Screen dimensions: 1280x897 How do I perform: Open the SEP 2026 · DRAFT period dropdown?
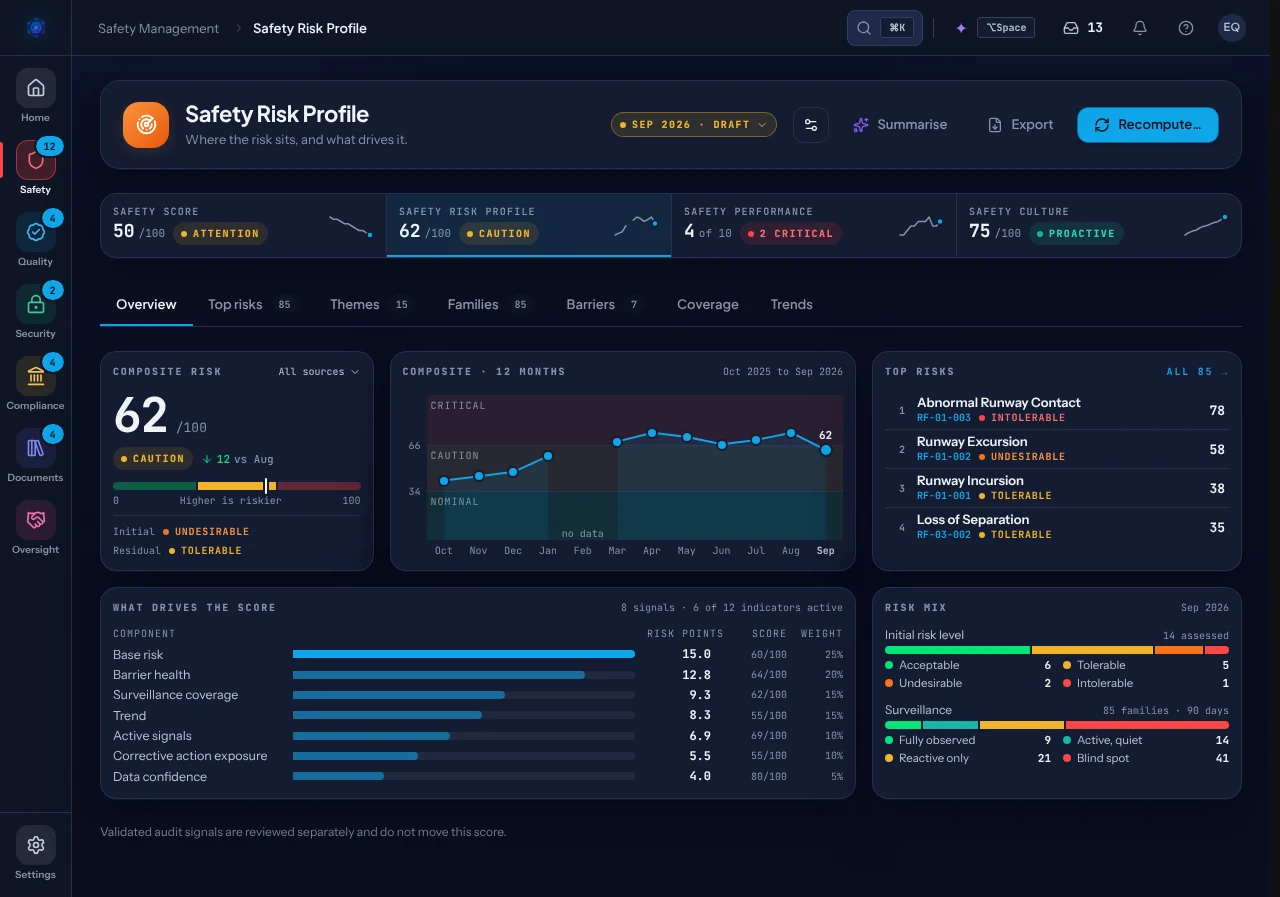694,125
